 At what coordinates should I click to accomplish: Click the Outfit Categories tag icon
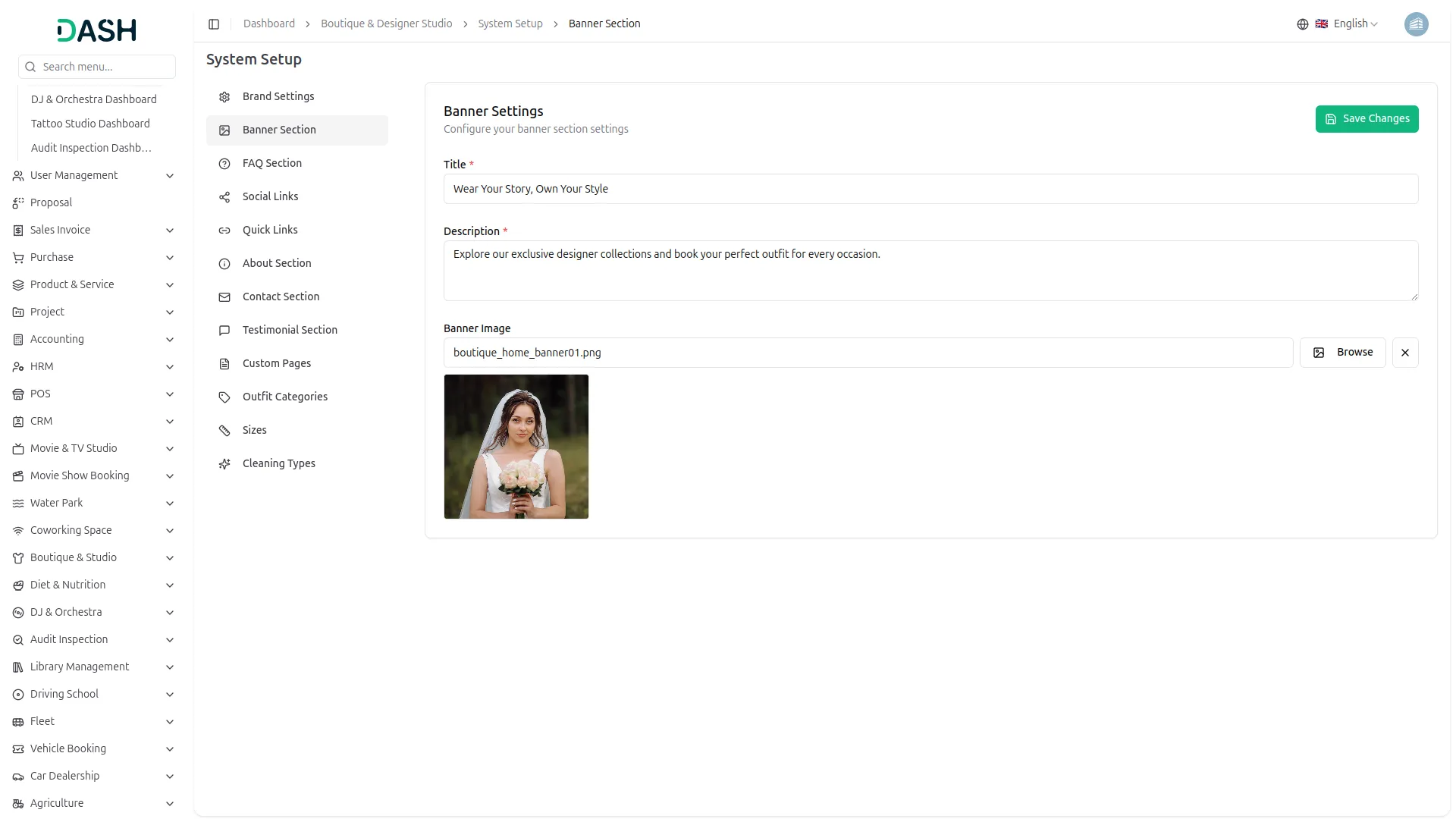pyautogui.click(x=224, y=397)
